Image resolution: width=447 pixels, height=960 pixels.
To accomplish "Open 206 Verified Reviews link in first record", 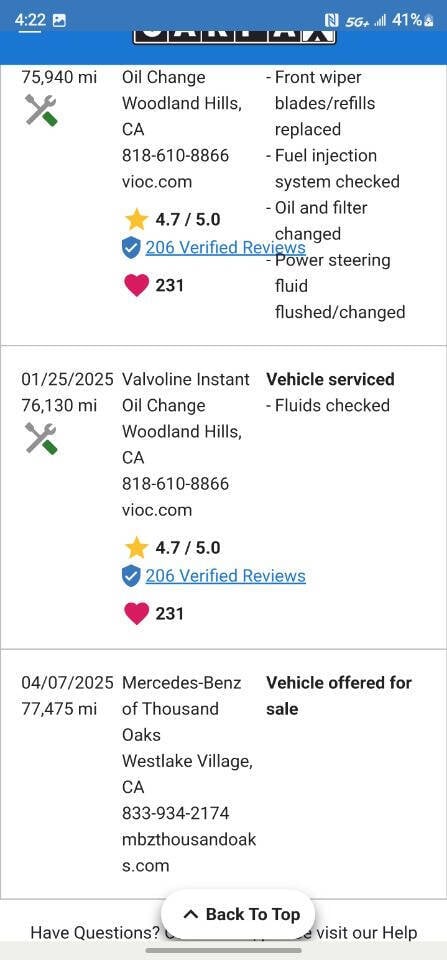I will (225, 247).
